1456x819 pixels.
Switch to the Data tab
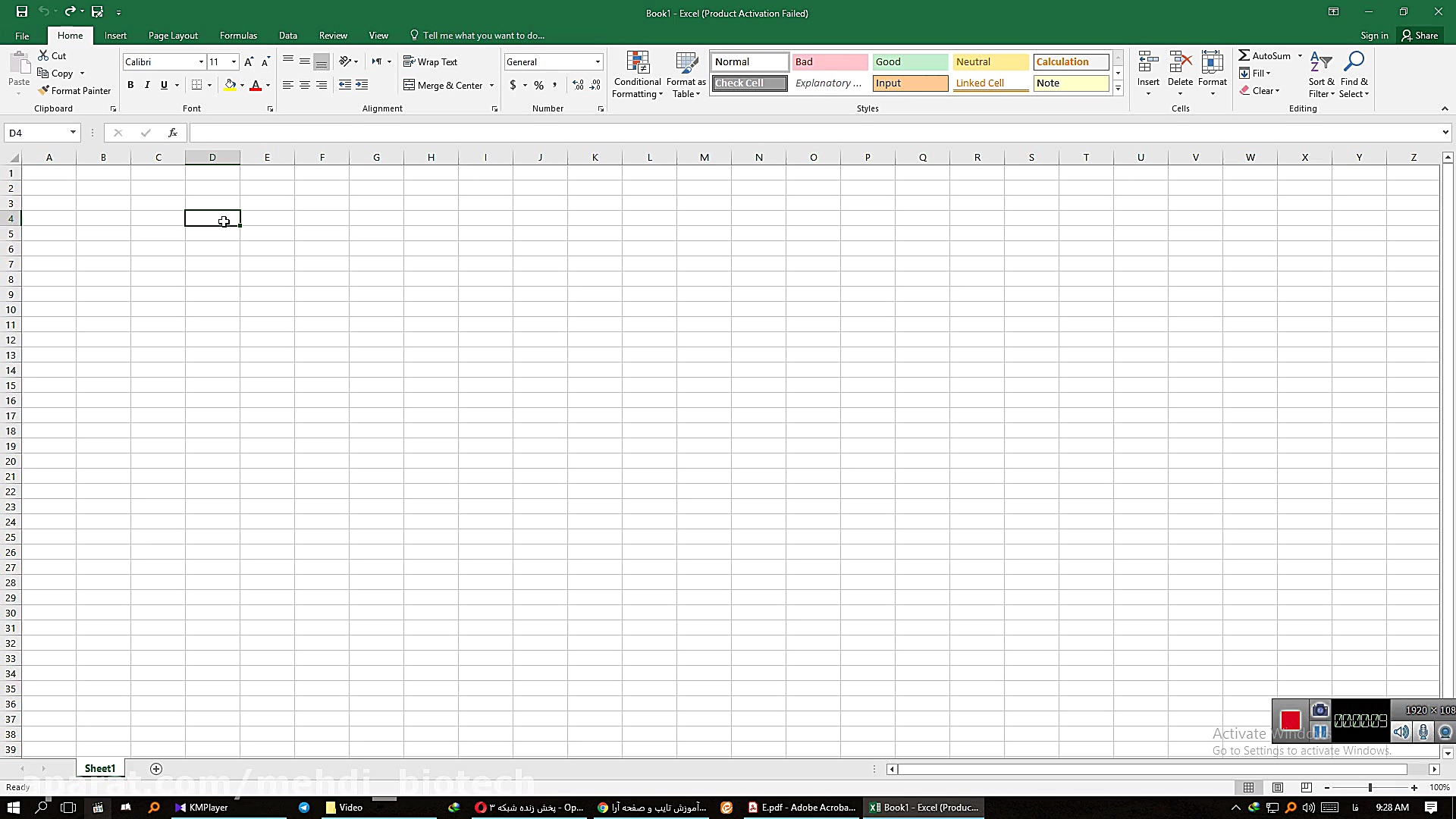[287, 36]
